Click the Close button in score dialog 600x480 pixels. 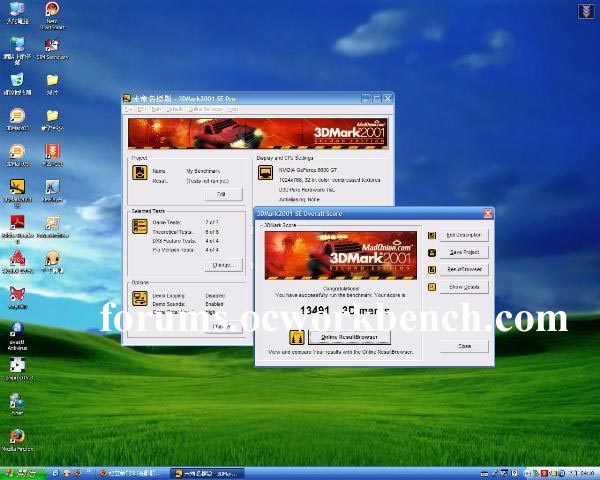coord(464,346)
